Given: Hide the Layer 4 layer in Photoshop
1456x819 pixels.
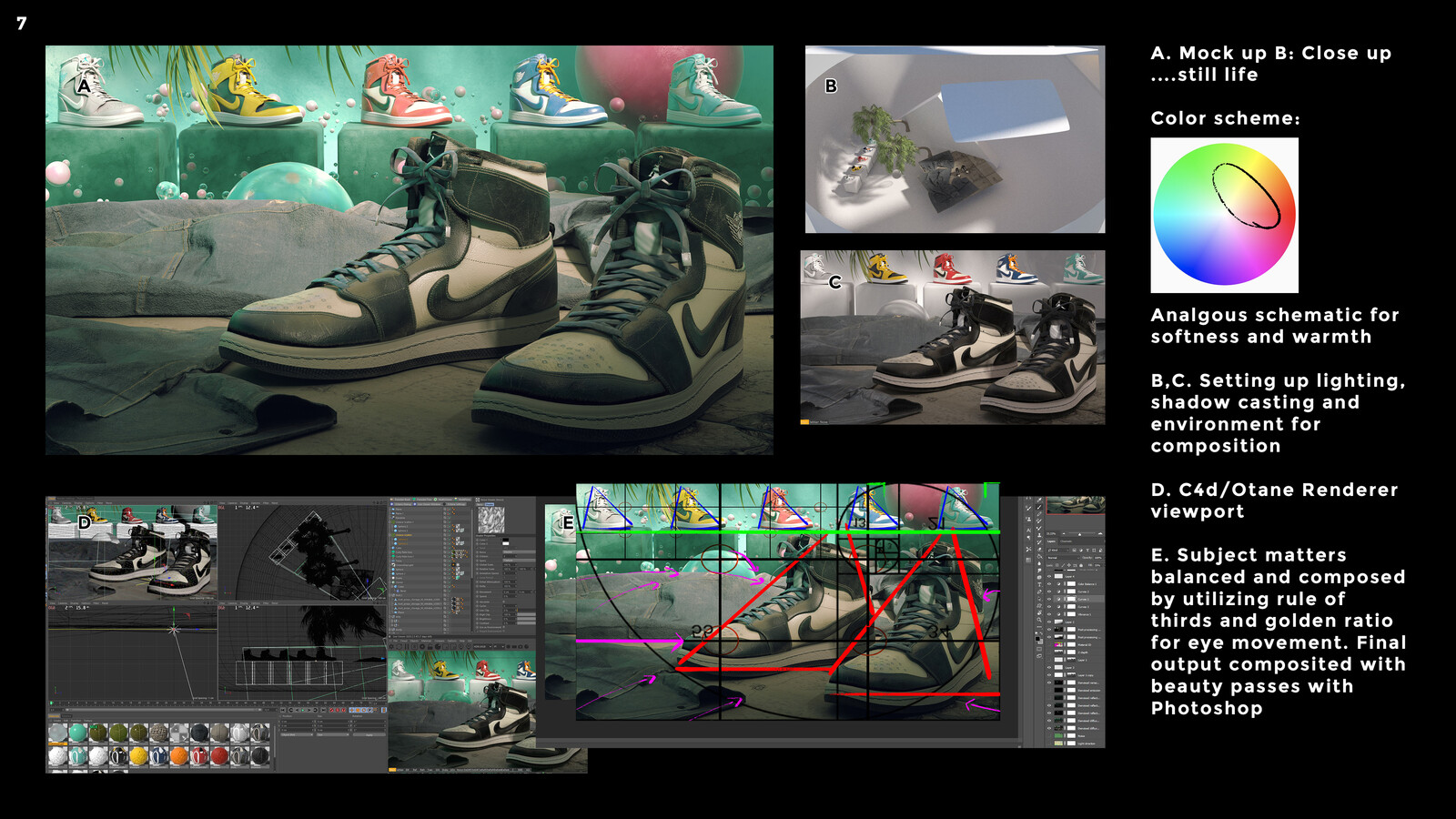Looking at the screenshot, I should pos(1048,576).
